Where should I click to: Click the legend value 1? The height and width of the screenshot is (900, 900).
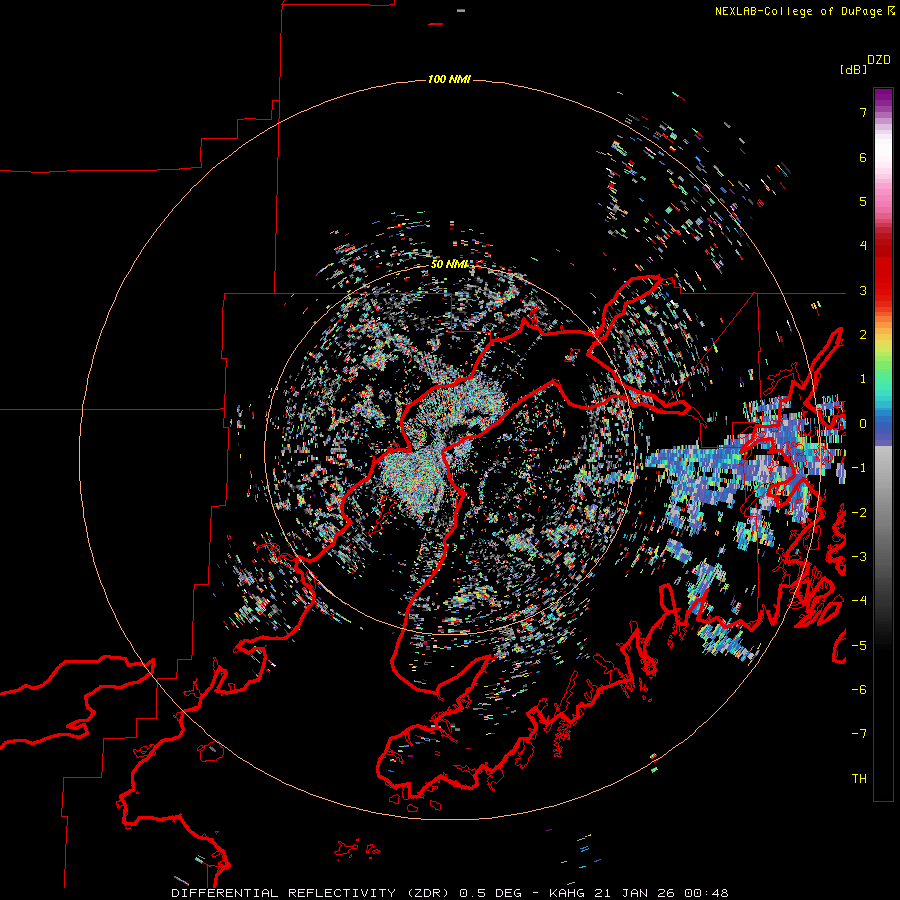pos(863,379)
